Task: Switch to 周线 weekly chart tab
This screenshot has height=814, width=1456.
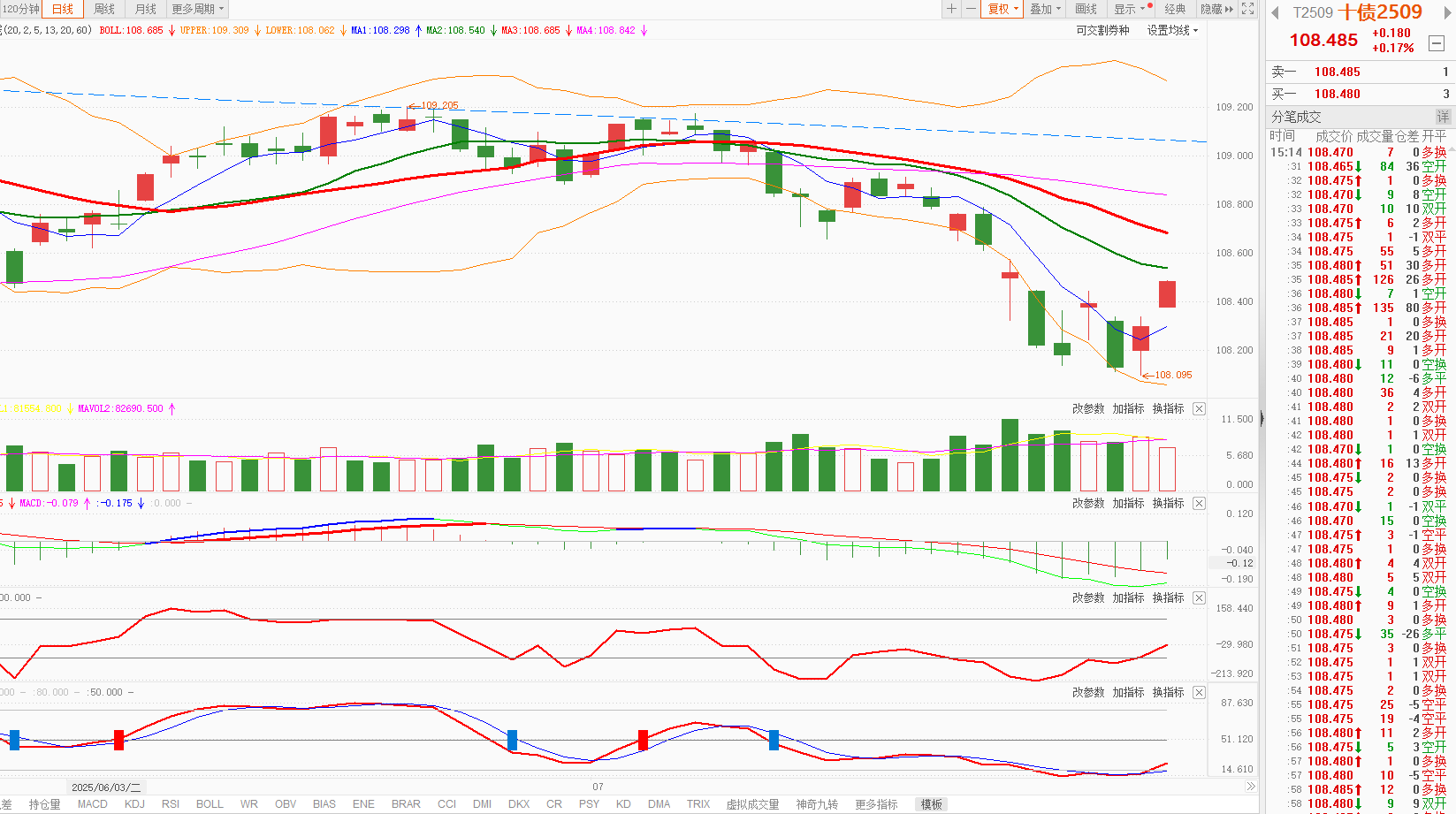Action: click(104, 9)
